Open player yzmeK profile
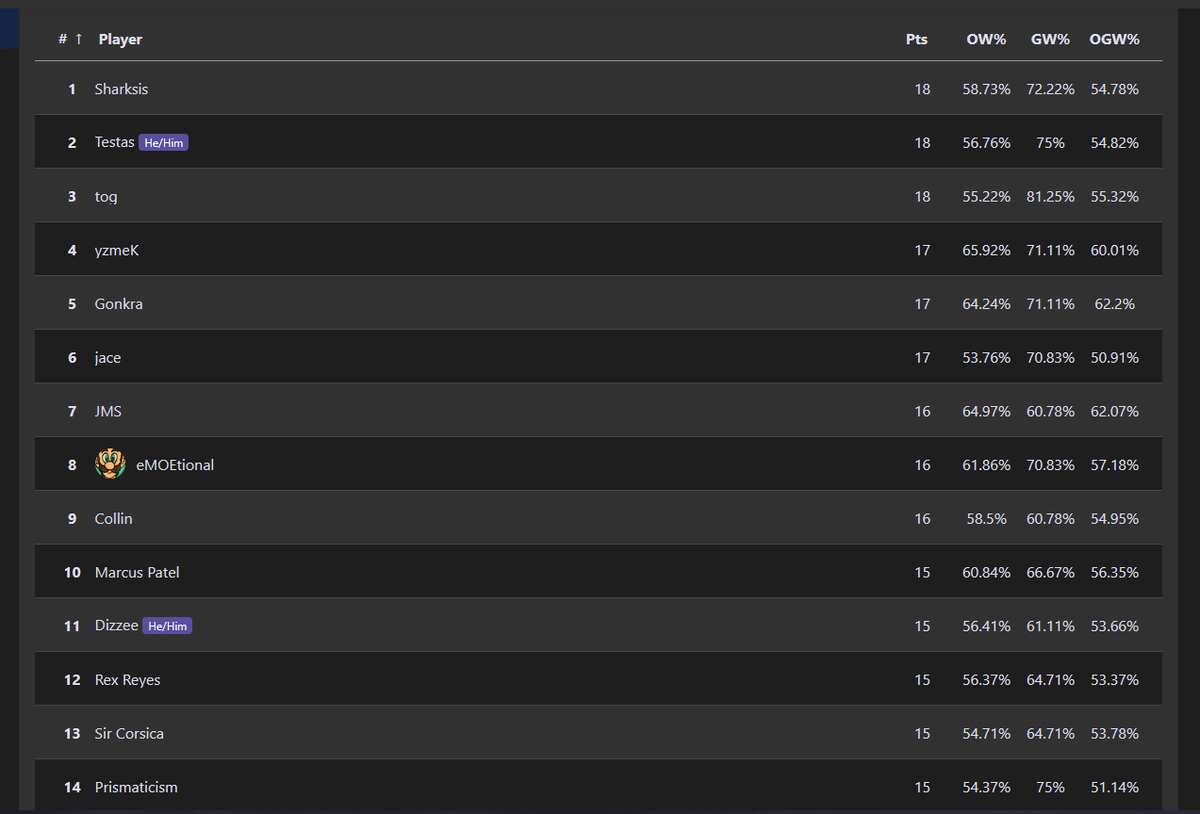This screenshot has width=1200, height=814. coord(117,250)
